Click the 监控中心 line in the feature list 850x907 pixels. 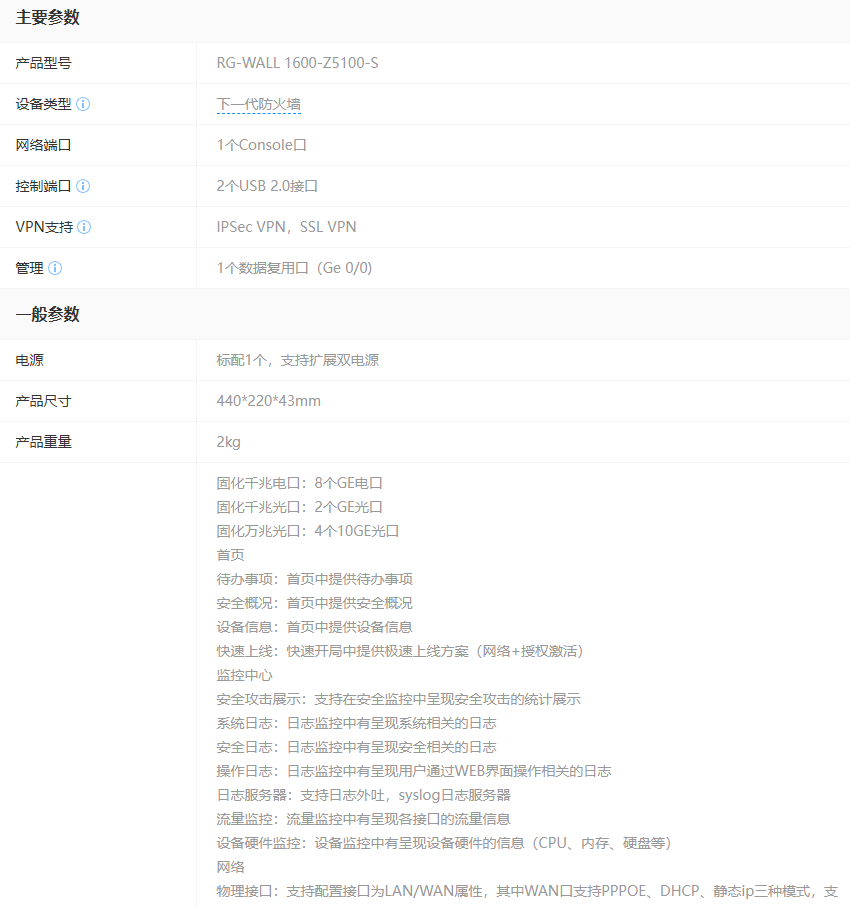click(x=245, y=675)
